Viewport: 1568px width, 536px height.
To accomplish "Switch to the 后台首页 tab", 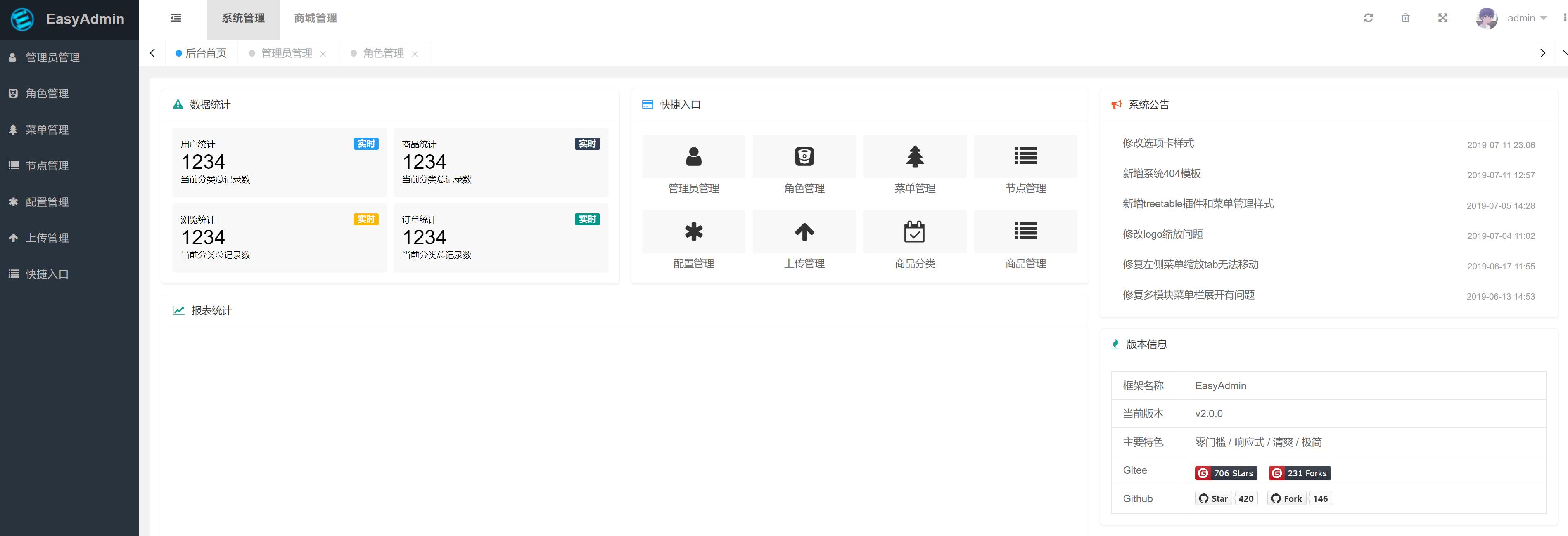I will [205, 54].
